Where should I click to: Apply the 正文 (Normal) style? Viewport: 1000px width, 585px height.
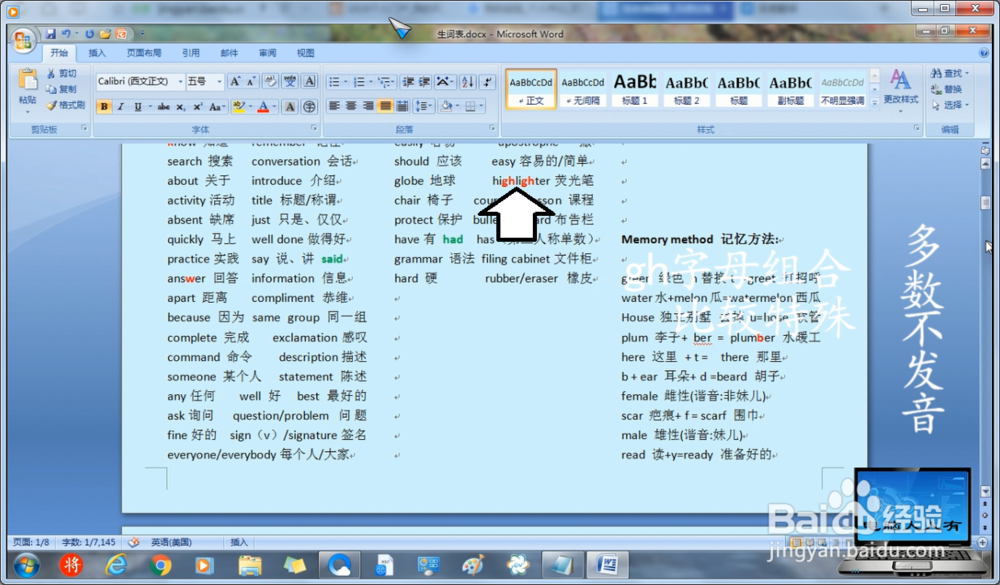(x=531, y=89)
